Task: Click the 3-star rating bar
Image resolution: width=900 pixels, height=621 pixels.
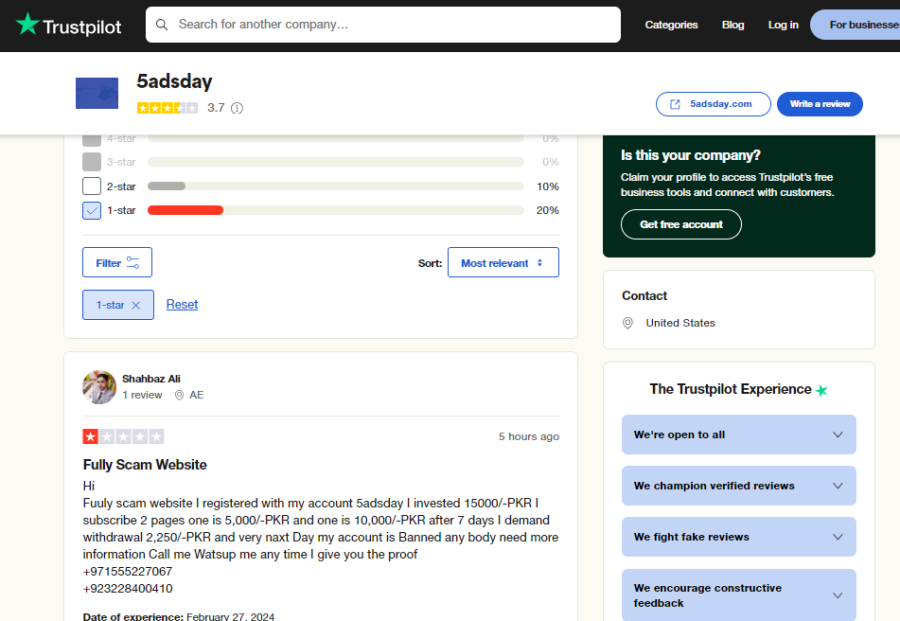Action: coord(336,162)
